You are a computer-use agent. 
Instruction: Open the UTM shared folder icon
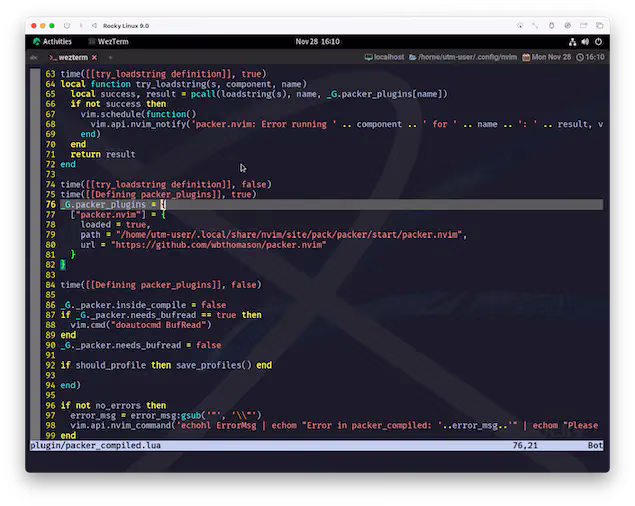(584, 26)
